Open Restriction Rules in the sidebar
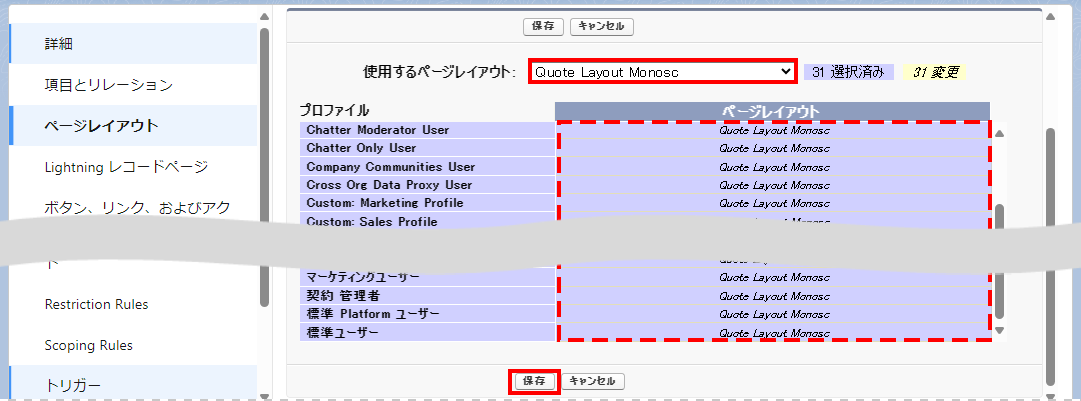This screenshot has width=1081, height=401. (96, 304)
